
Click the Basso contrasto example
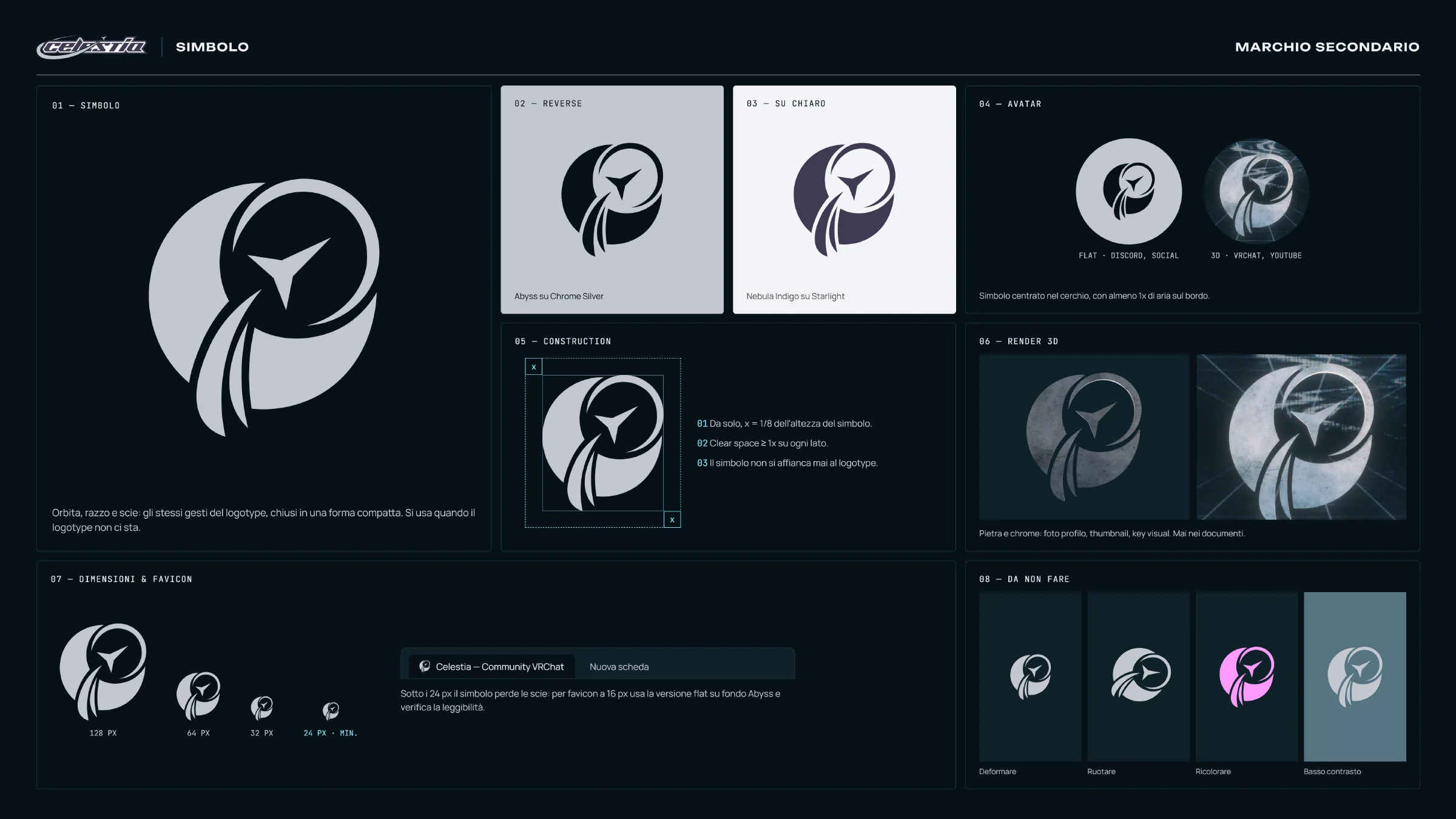(x=1355, y=676)
